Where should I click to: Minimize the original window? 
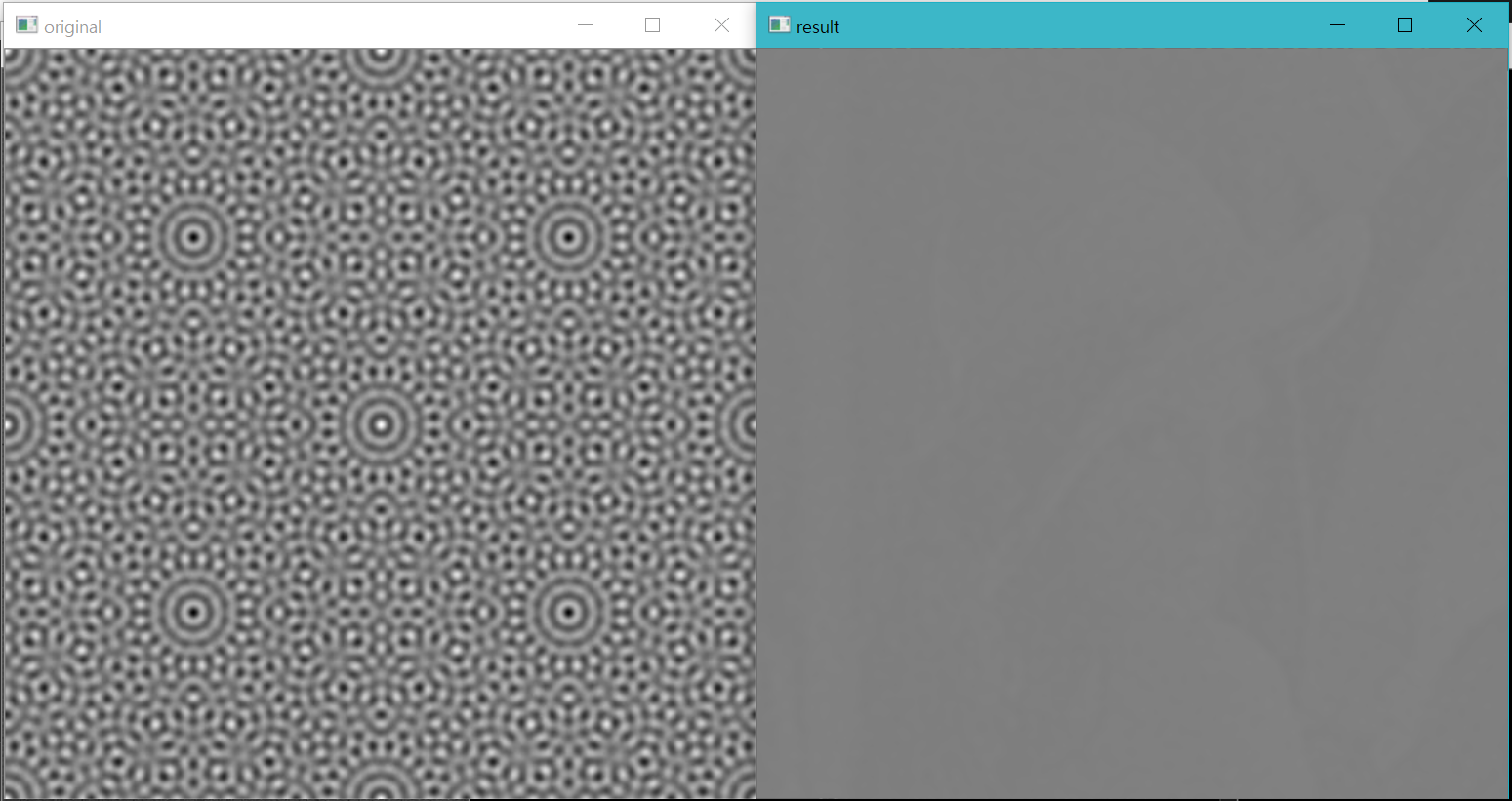585,25
